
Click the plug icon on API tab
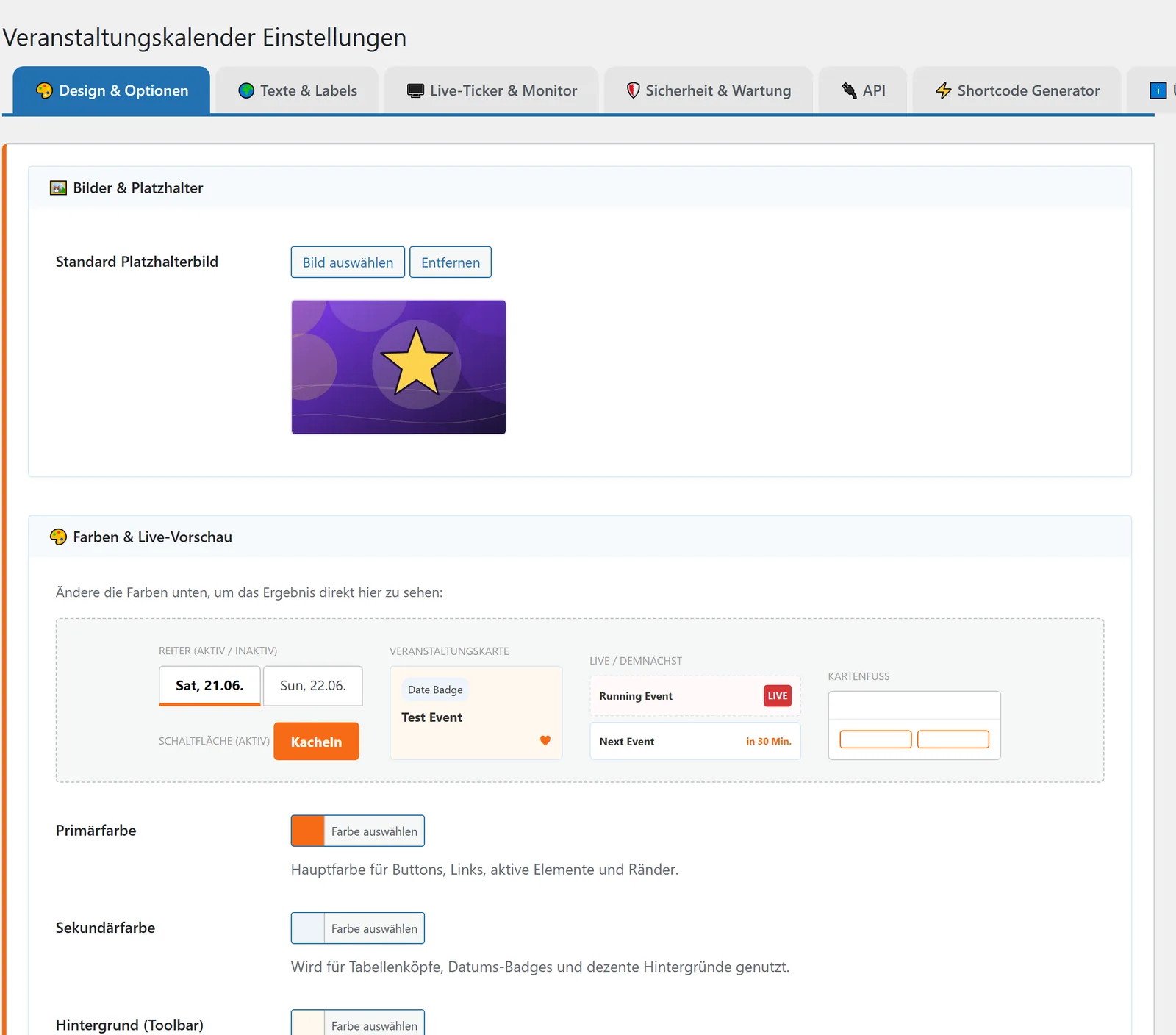pyautogui.click(x=849, y=90)
